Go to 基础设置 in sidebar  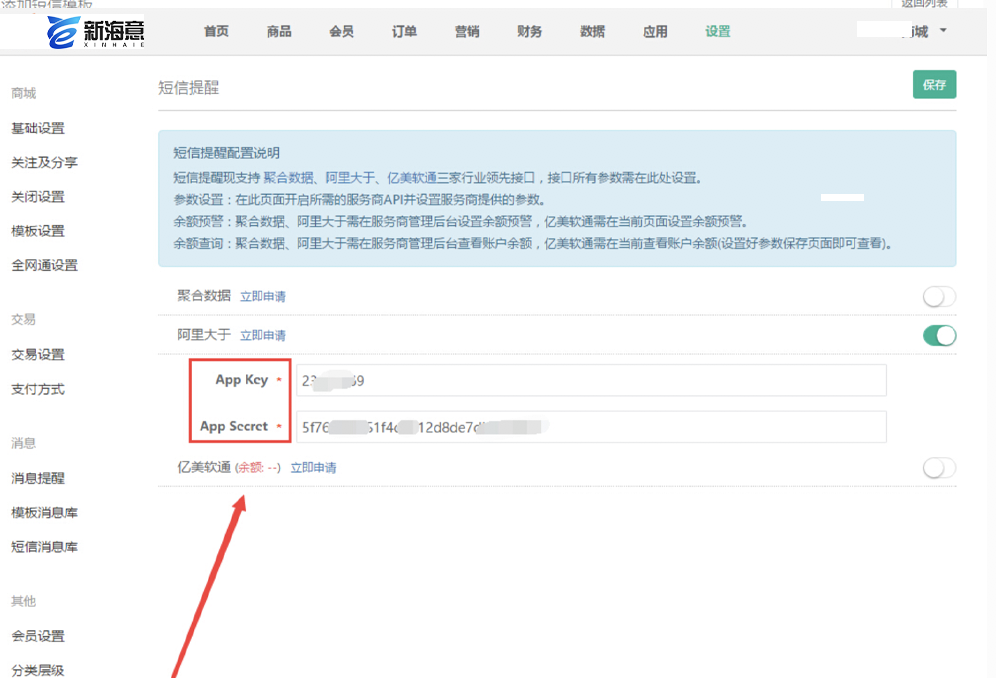coord(38,128)
